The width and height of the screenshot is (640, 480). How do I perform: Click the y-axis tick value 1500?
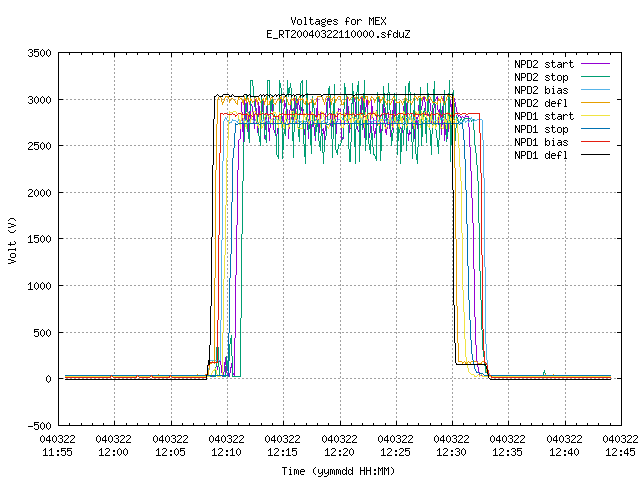pyautogui.click(x=40, y=239)
